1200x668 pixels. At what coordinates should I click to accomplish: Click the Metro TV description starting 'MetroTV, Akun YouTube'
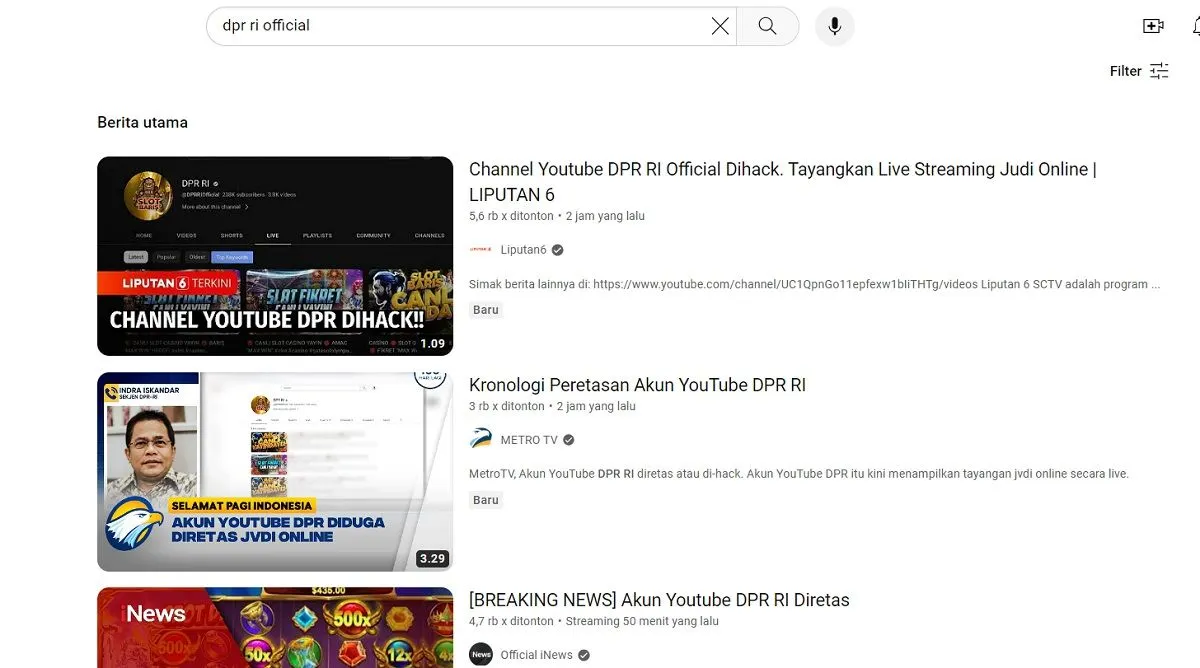point(799,474)
